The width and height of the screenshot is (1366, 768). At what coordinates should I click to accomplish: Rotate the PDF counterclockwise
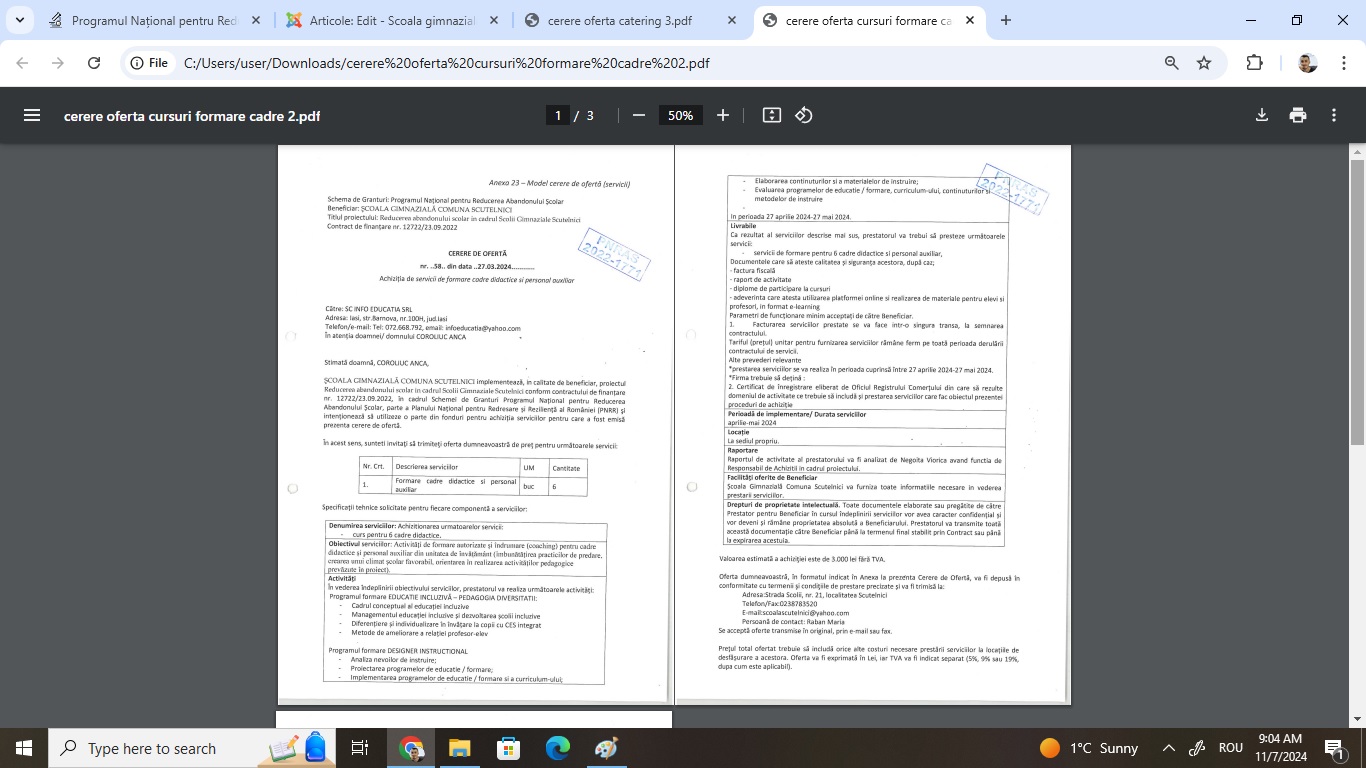(x=804, y=115)
